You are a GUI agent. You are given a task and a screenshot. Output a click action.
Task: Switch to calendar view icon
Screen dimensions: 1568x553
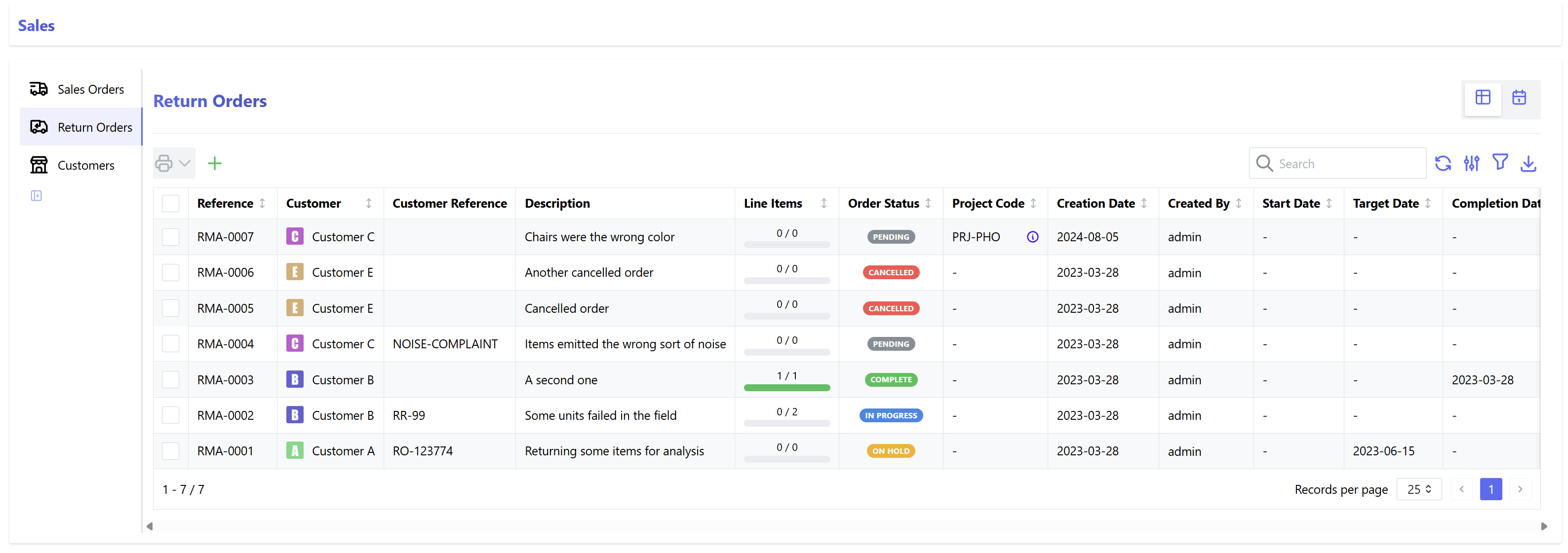pyautogui.click(x=1519, y=97)
